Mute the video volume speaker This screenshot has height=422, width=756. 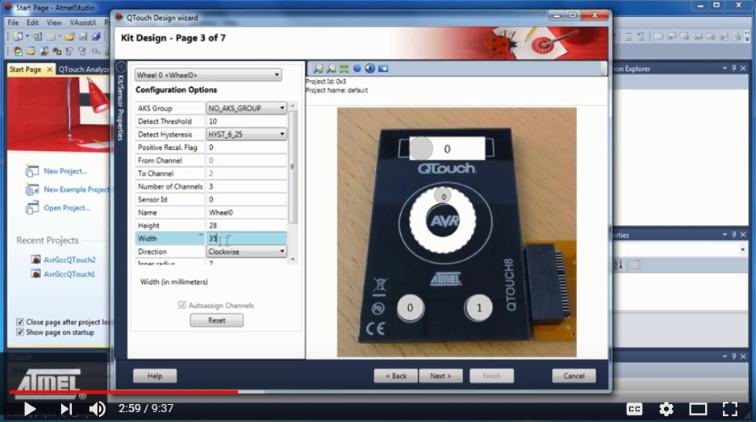coord(97,408)
